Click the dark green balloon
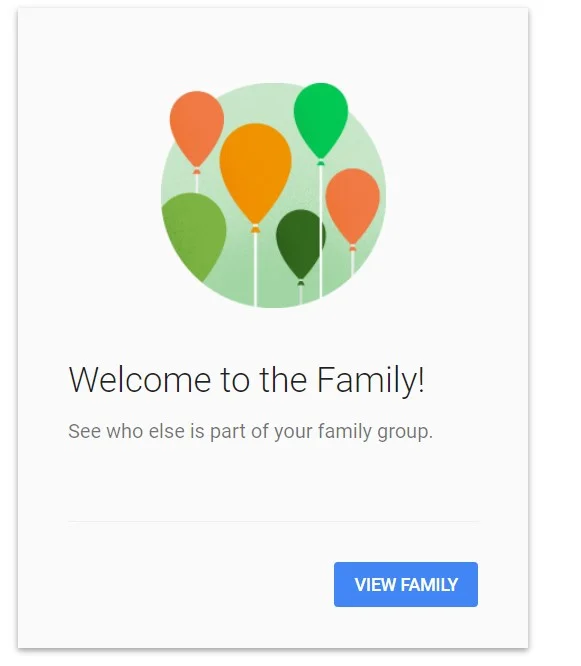The image size is (581, 666). (x=300, y=243)
